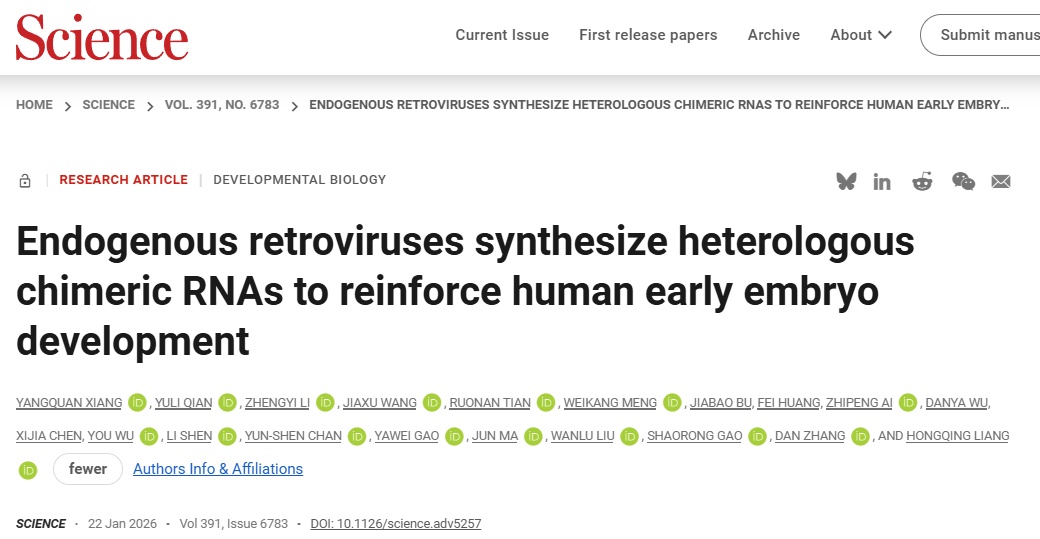Open Vol. 391, No. 6783 breadcrumb
The width and height of the screenshot is (1040, 539).
tap(222, 105)
